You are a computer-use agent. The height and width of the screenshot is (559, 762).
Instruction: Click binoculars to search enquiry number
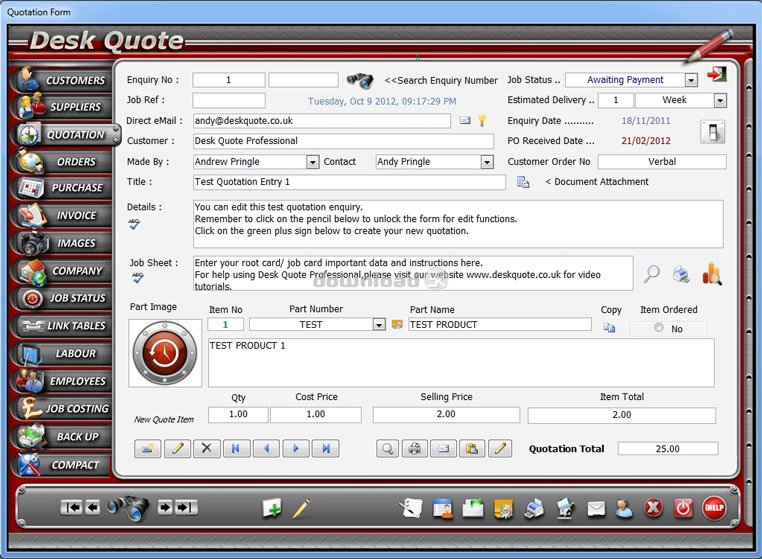pyautogui.click(x=360, y=80)
